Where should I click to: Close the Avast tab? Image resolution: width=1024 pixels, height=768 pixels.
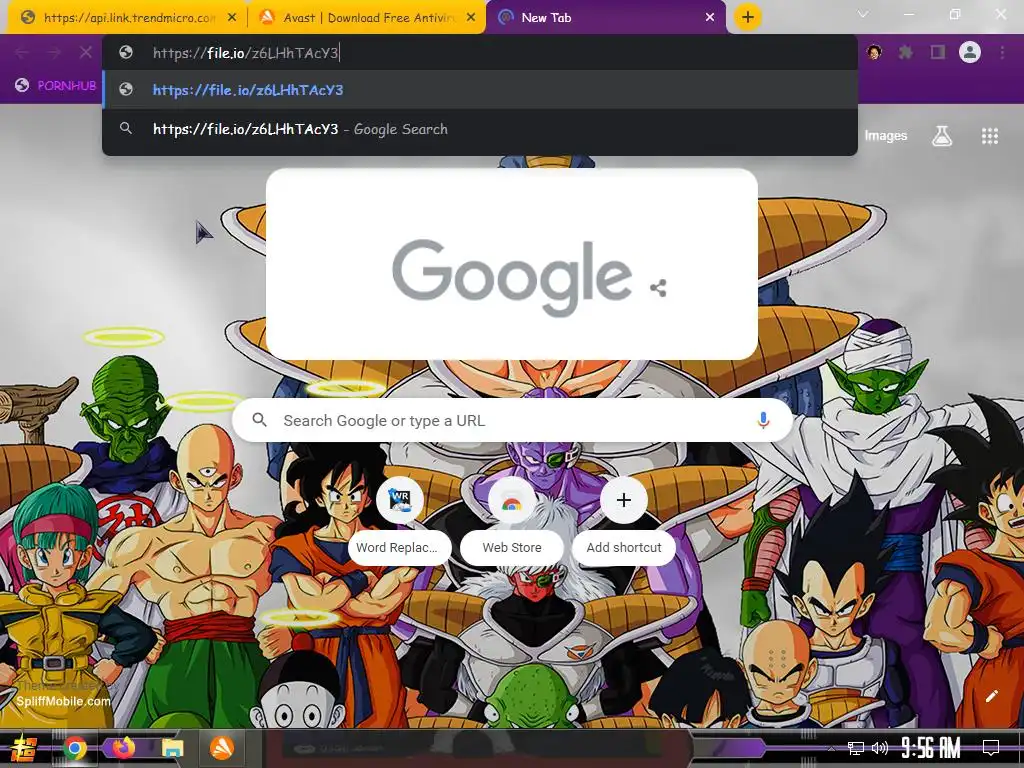pos(471,18)
